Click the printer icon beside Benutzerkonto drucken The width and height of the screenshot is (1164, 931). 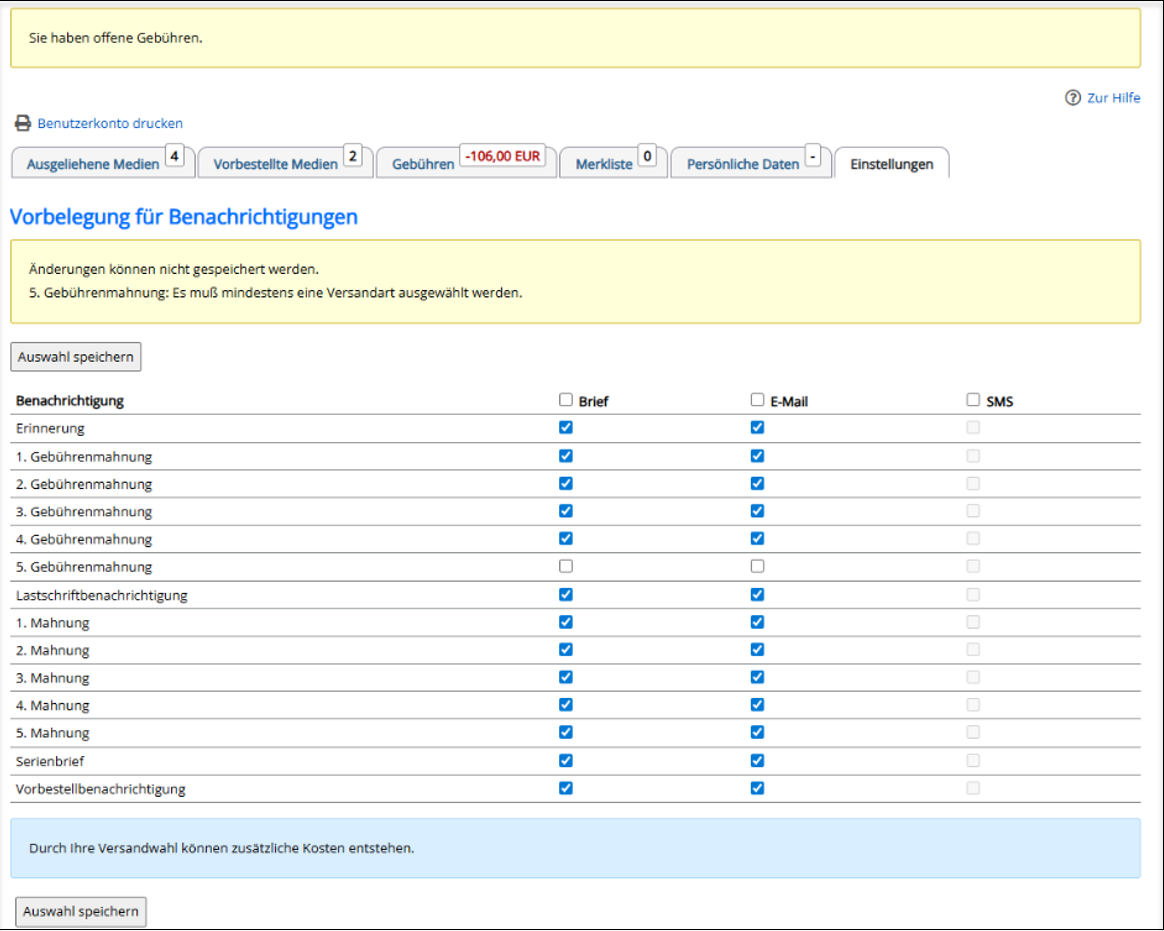[x=22, y=124]
